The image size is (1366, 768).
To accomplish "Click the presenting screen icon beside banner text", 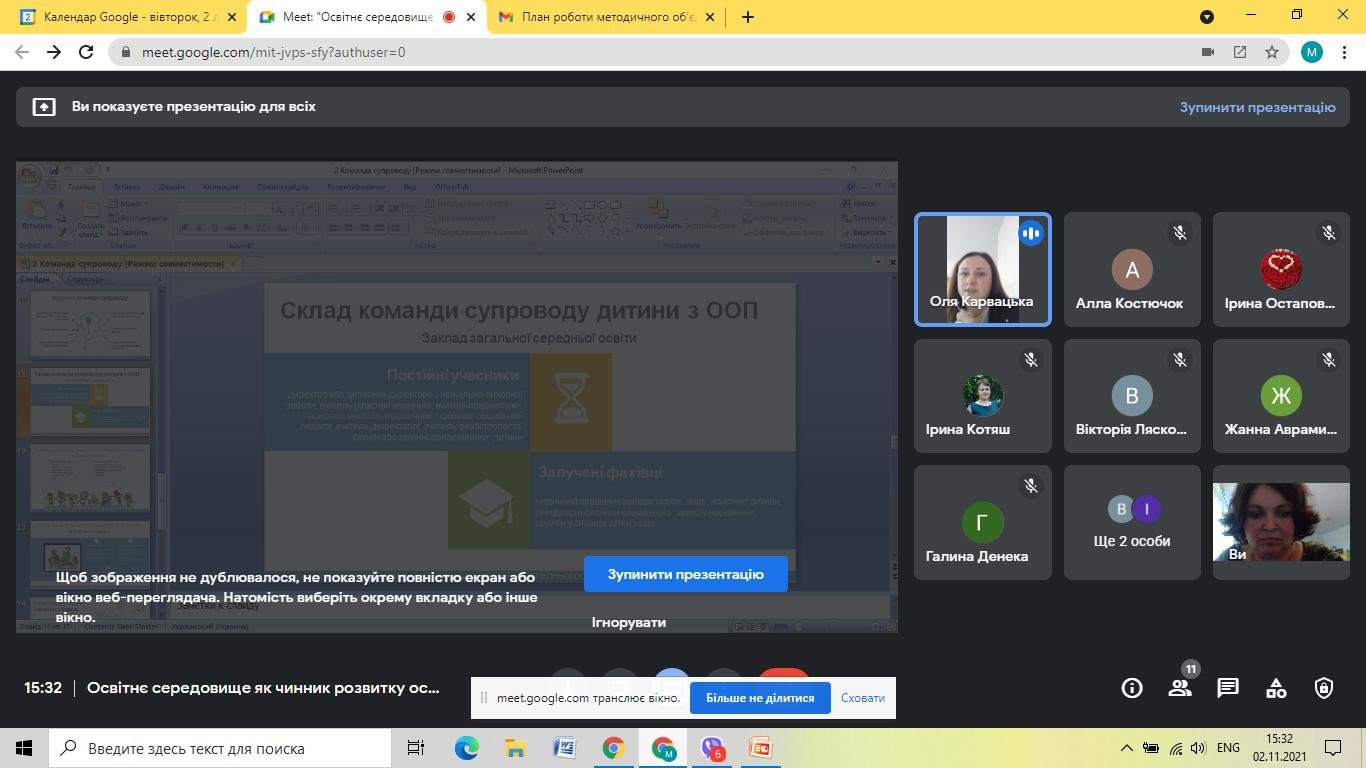I will [x=44, y=106].
